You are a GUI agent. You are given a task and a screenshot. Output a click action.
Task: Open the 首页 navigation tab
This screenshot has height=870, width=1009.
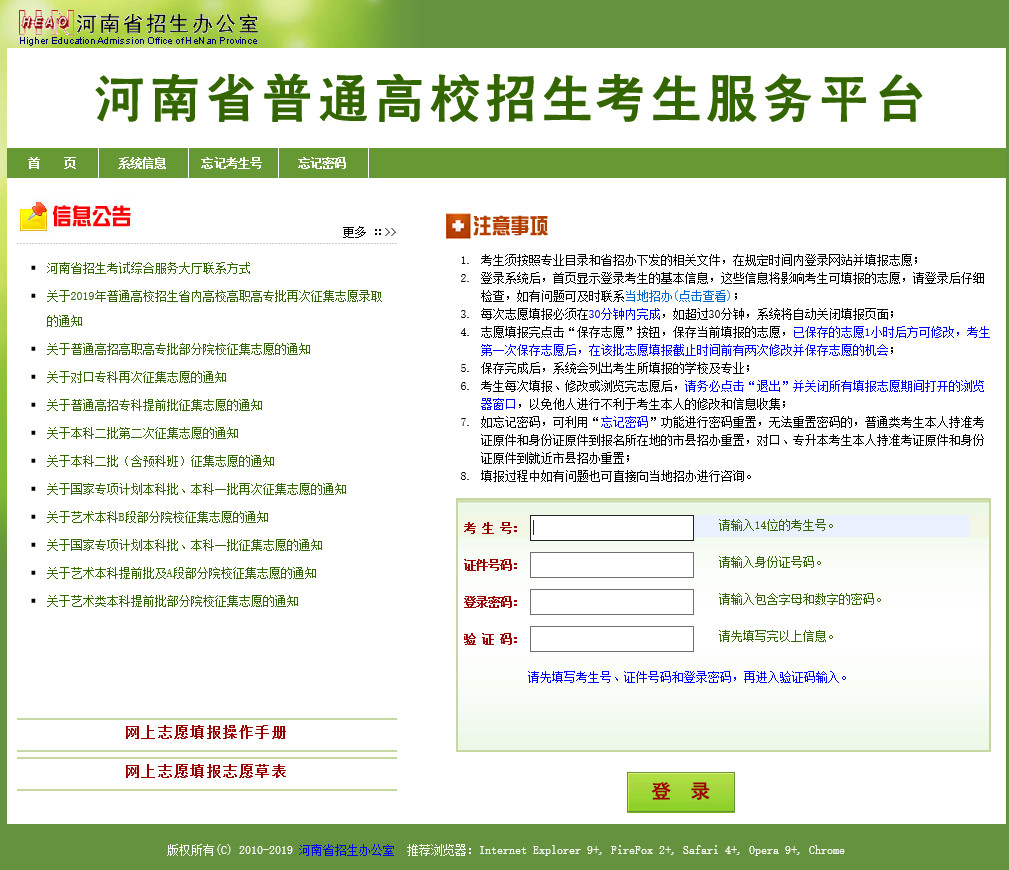click(x=52, y=163)
